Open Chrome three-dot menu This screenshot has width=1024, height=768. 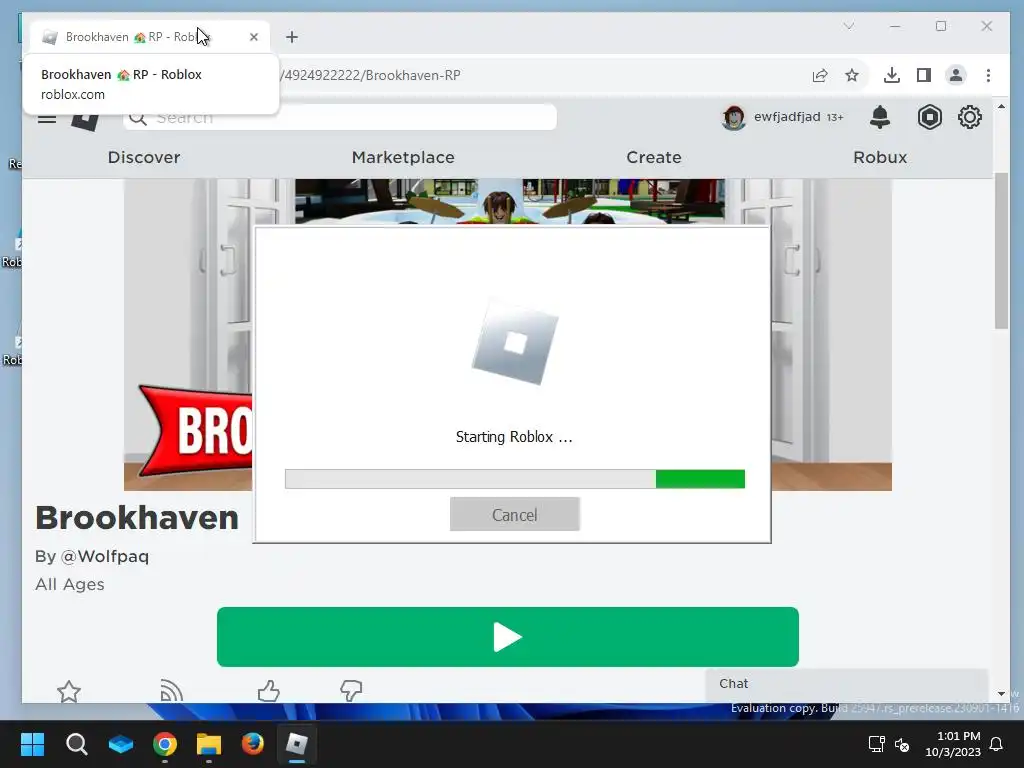tap(988, 75)
